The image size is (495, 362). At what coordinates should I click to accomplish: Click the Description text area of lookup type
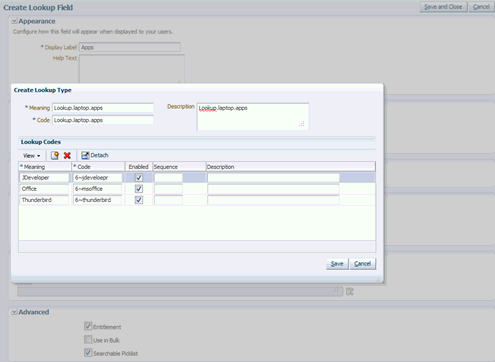click(253, 116)
